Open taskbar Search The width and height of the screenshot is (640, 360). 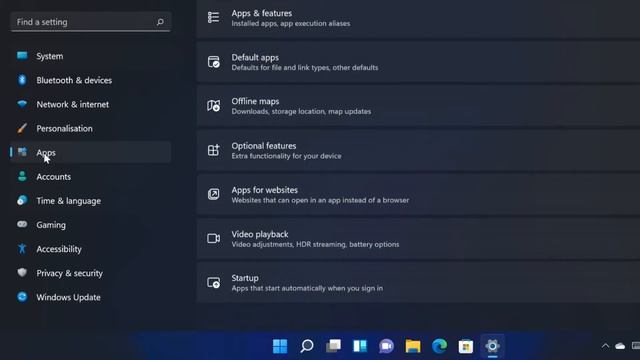point(307,346)
